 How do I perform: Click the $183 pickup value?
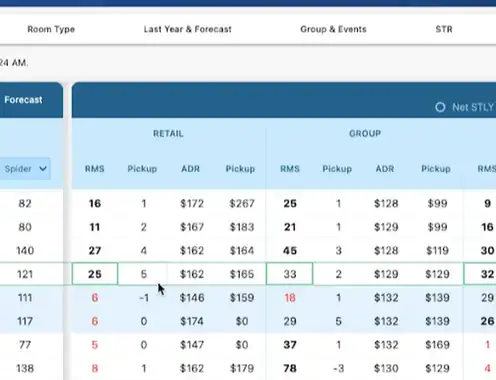click(x=242, y=227)
